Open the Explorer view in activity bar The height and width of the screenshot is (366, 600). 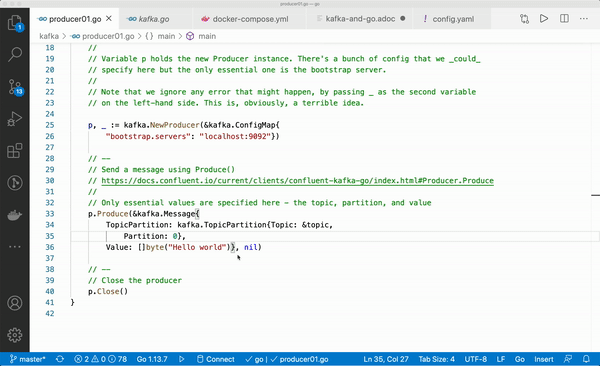point(15,23)
